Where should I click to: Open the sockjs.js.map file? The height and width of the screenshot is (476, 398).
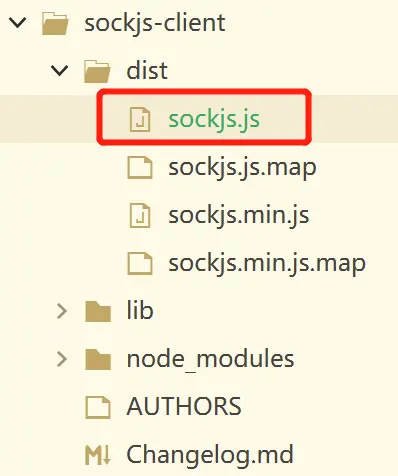point(242,167)
